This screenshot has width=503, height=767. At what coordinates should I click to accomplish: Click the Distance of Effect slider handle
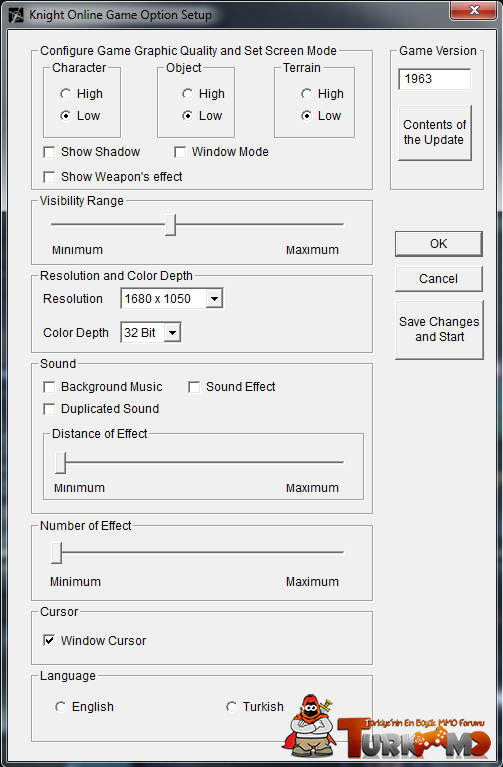tap(60, 463)
